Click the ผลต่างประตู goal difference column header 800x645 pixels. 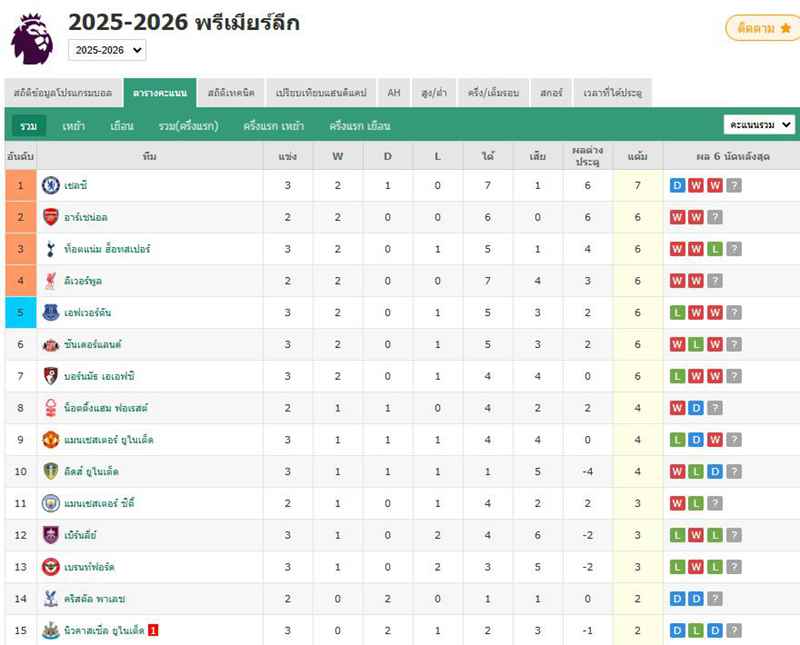(x=587, y=156)
